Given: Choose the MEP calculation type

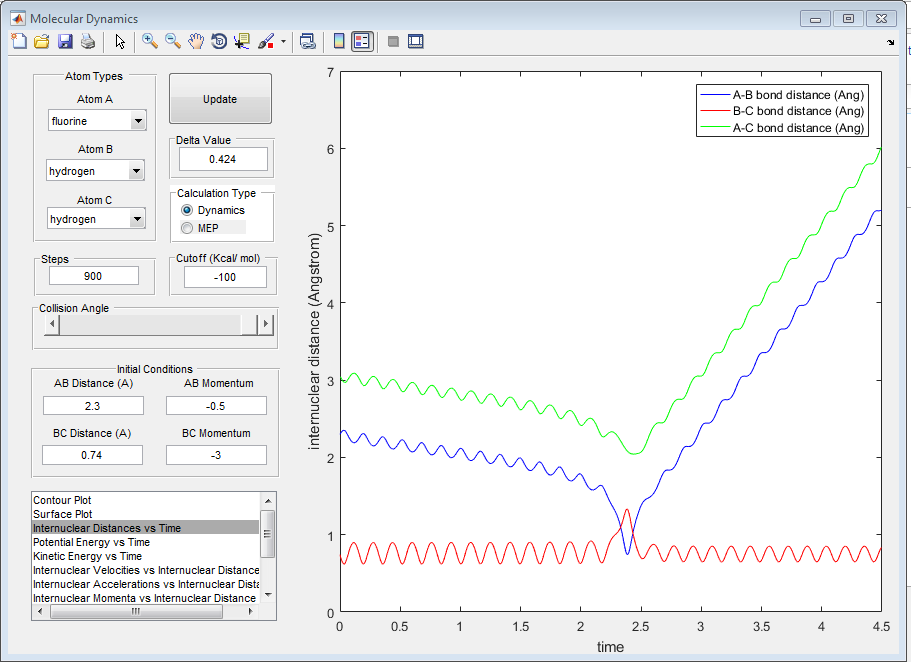Looking at the screenshot, I should (x=187, y=228).
